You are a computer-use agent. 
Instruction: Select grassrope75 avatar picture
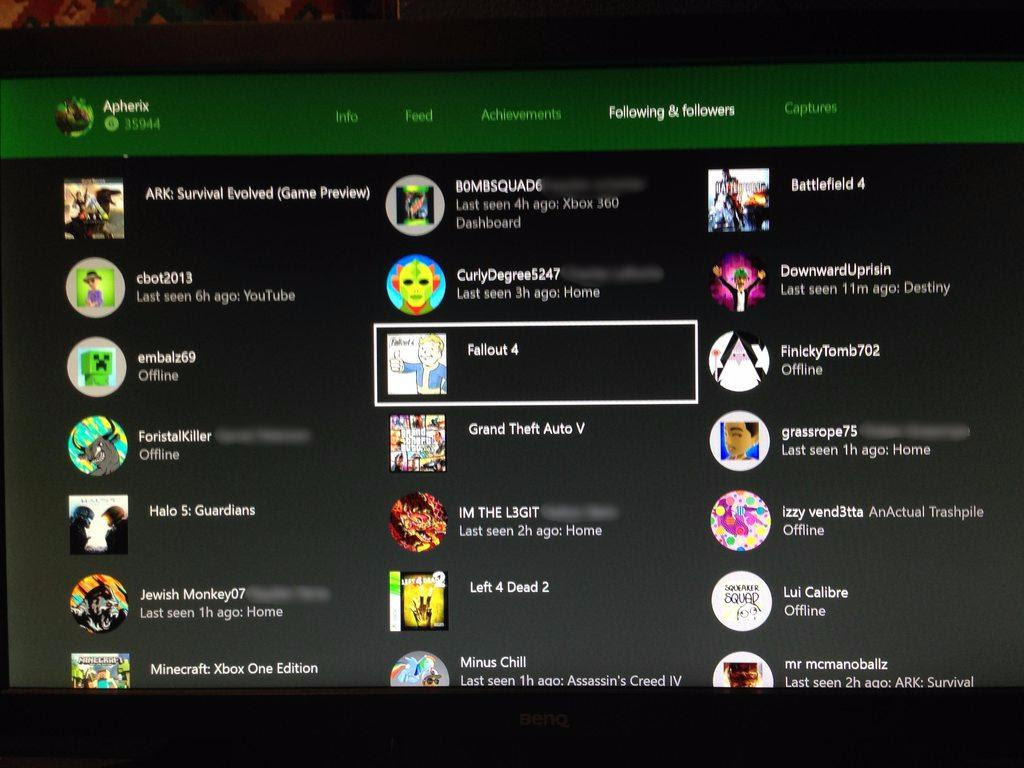tap(740, 441)
